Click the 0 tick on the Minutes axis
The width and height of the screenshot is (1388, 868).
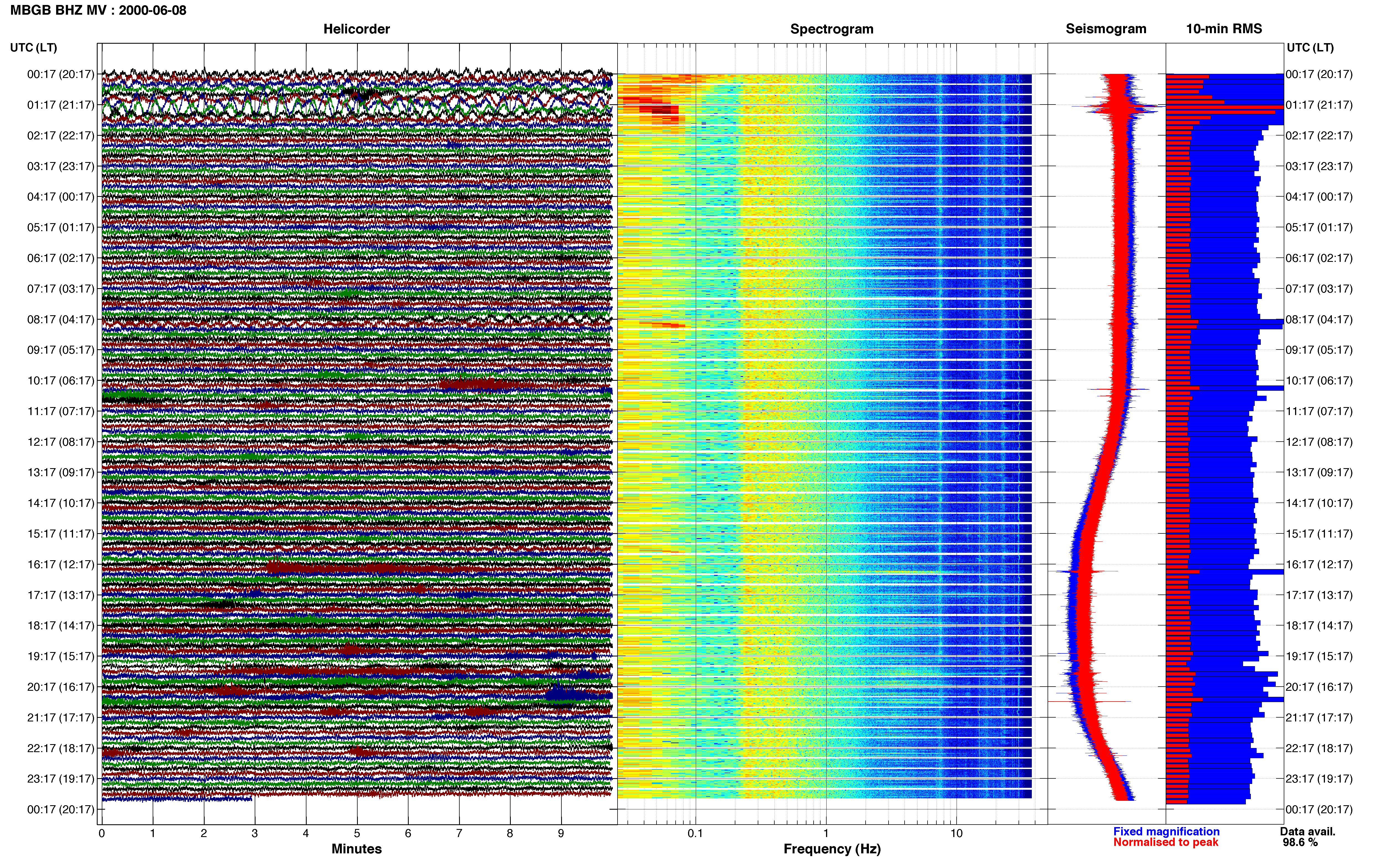point(101,833)
